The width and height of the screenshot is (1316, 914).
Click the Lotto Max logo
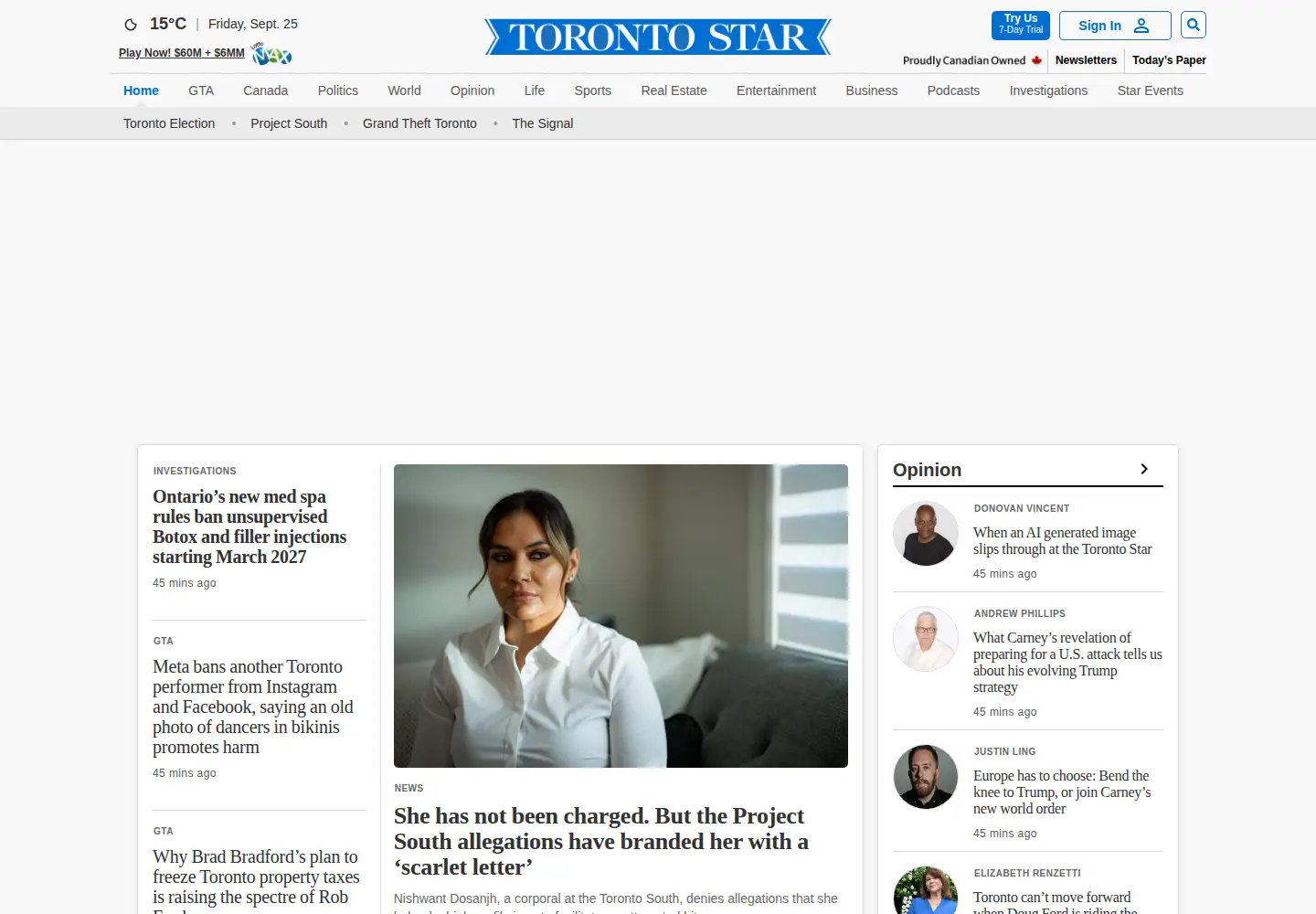click(x=271, y=54)
